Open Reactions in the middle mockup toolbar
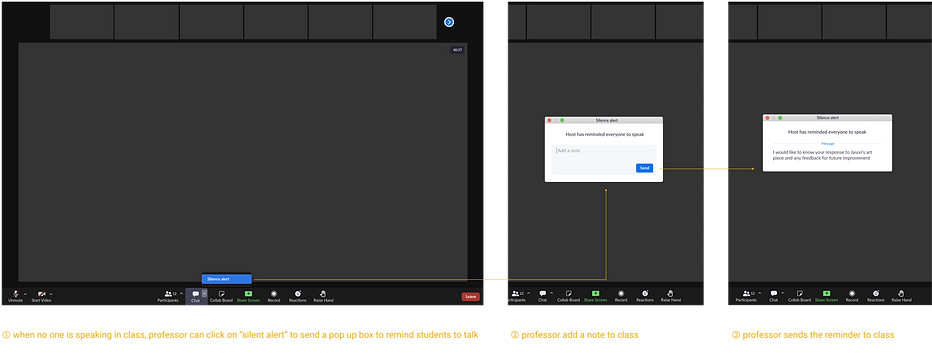The image size is (932, 361). (645, 296)
